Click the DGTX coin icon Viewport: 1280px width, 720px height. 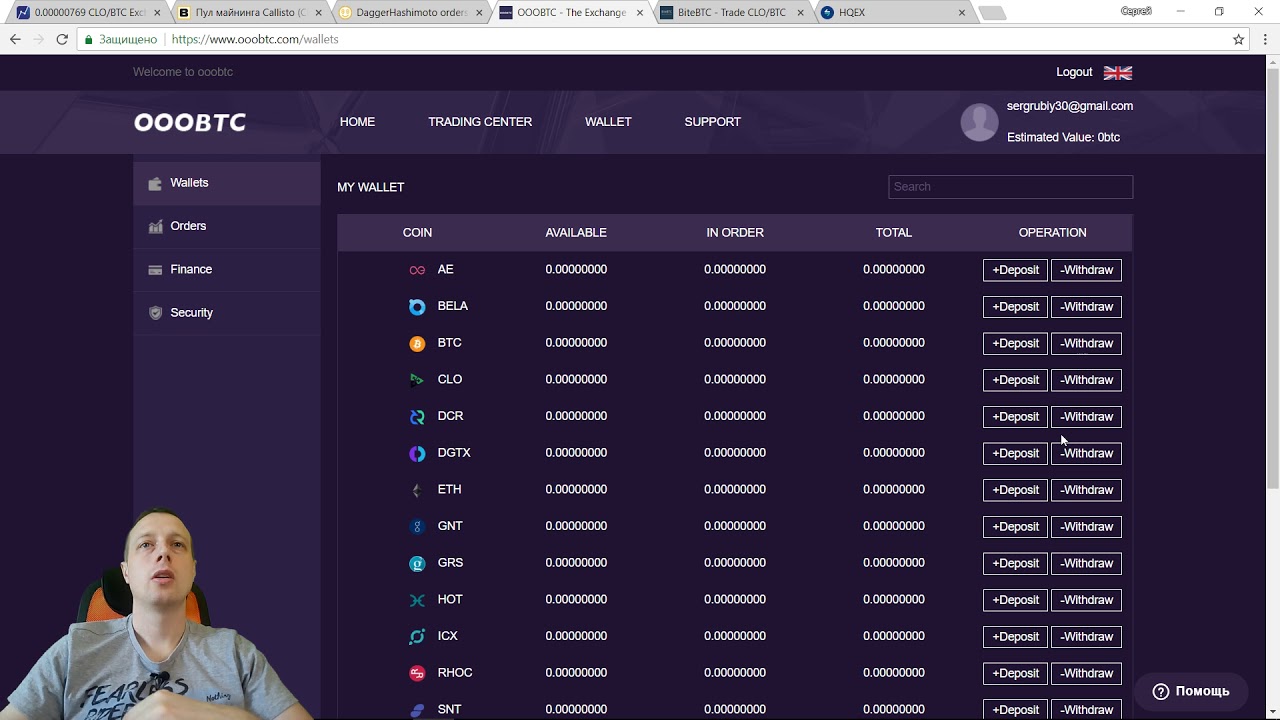(417, 453)
